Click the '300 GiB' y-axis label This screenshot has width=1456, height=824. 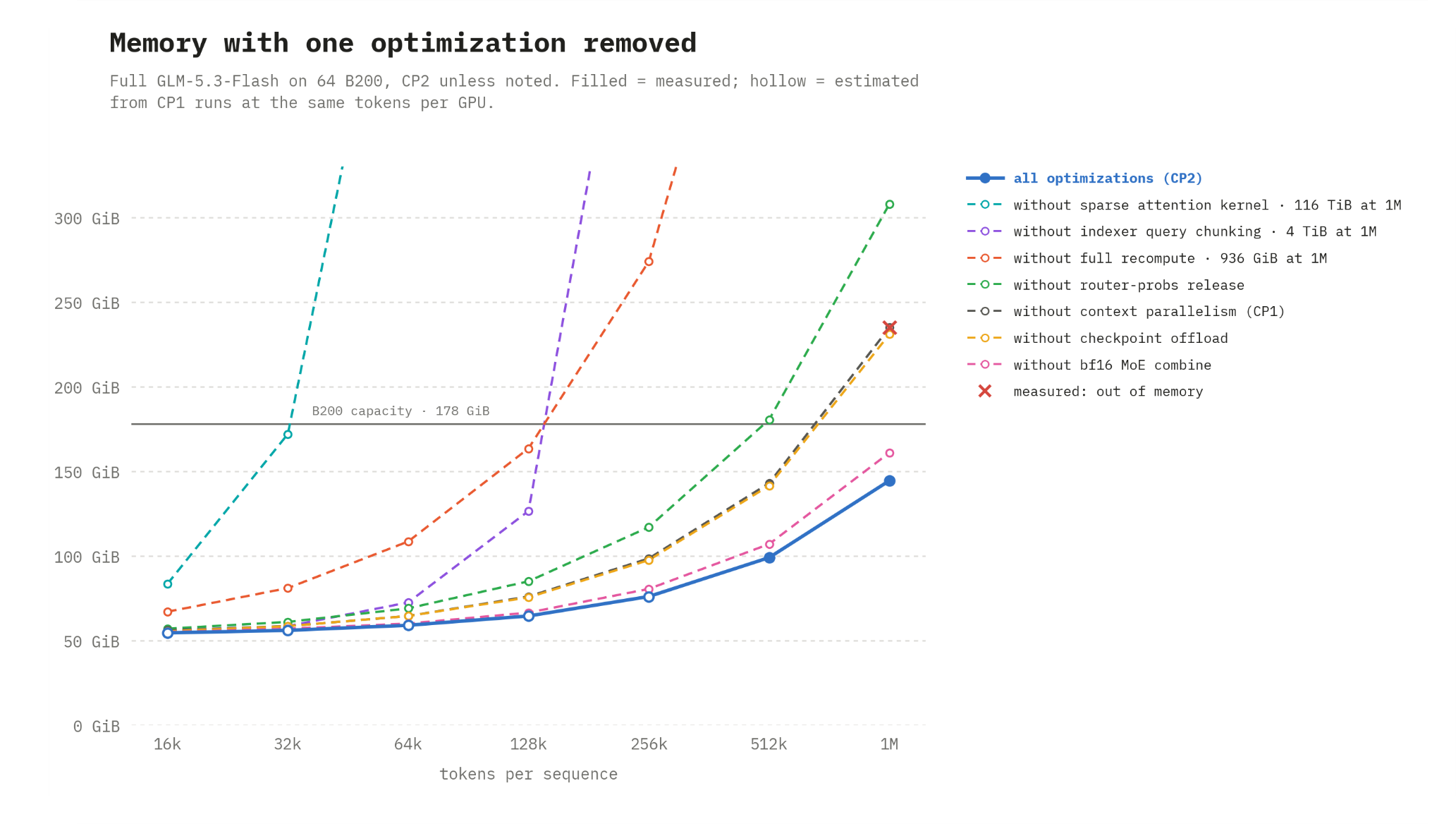click(x=87, y=219)
